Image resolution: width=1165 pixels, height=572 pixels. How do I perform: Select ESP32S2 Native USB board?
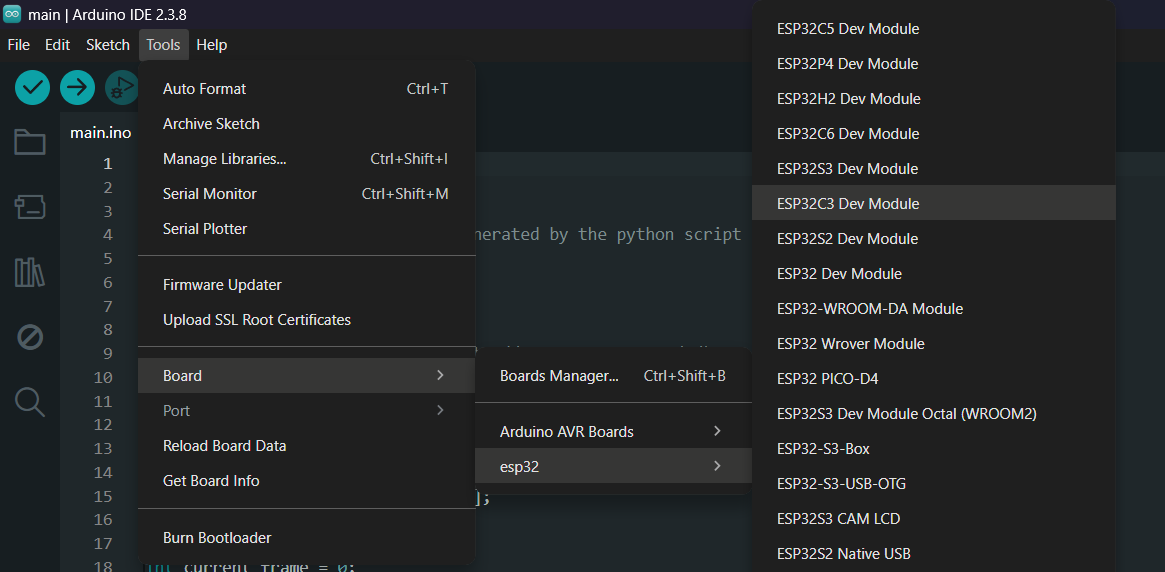(934, 553)
